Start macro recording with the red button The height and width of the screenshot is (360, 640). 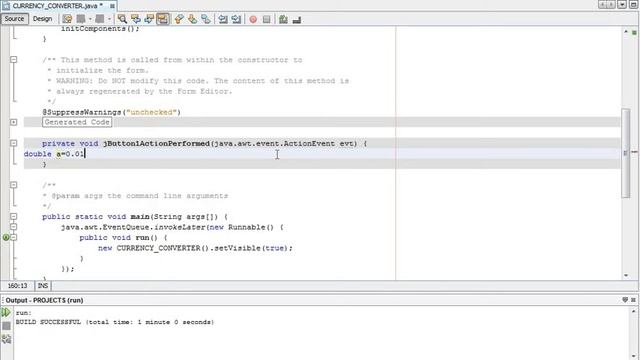[253, 19]
